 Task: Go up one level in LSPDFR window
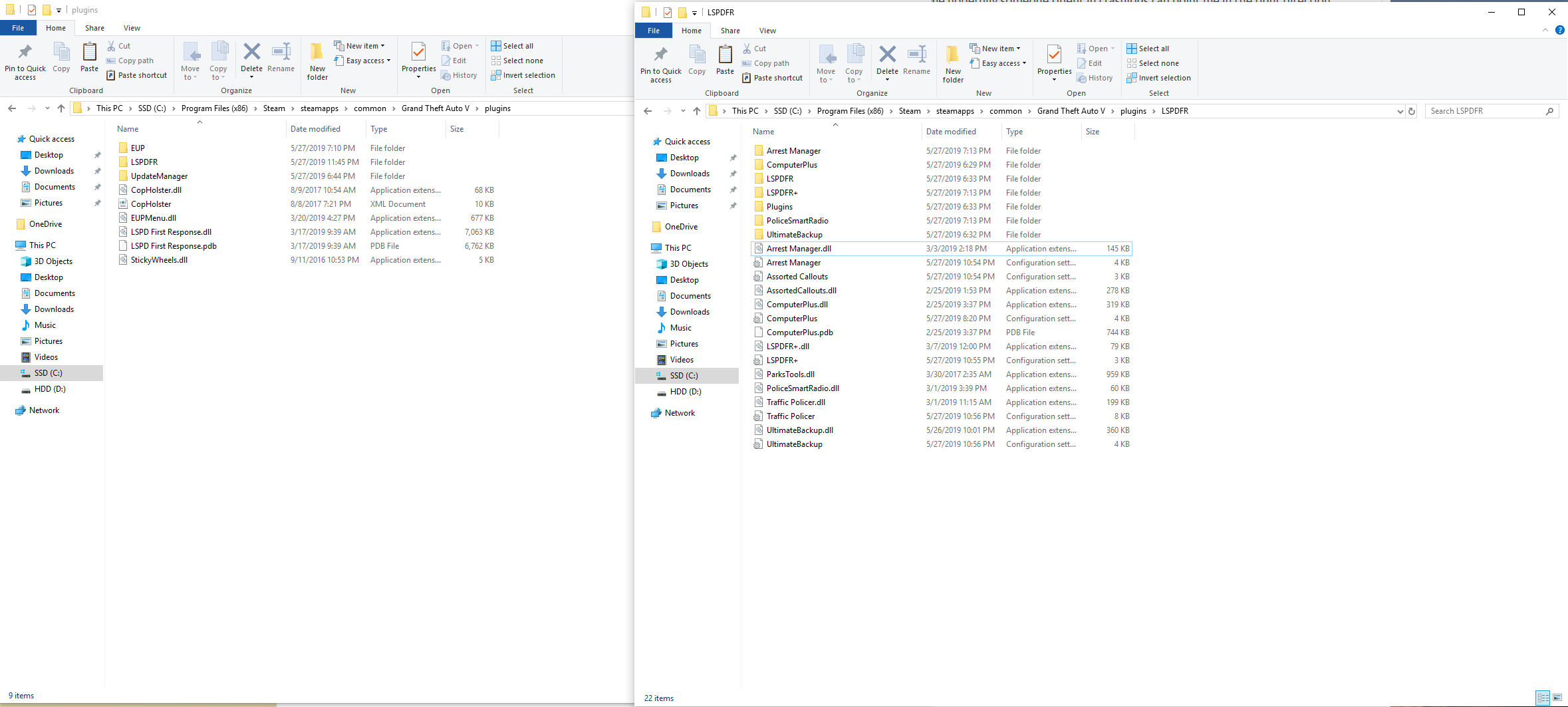[x=697, y=111]
